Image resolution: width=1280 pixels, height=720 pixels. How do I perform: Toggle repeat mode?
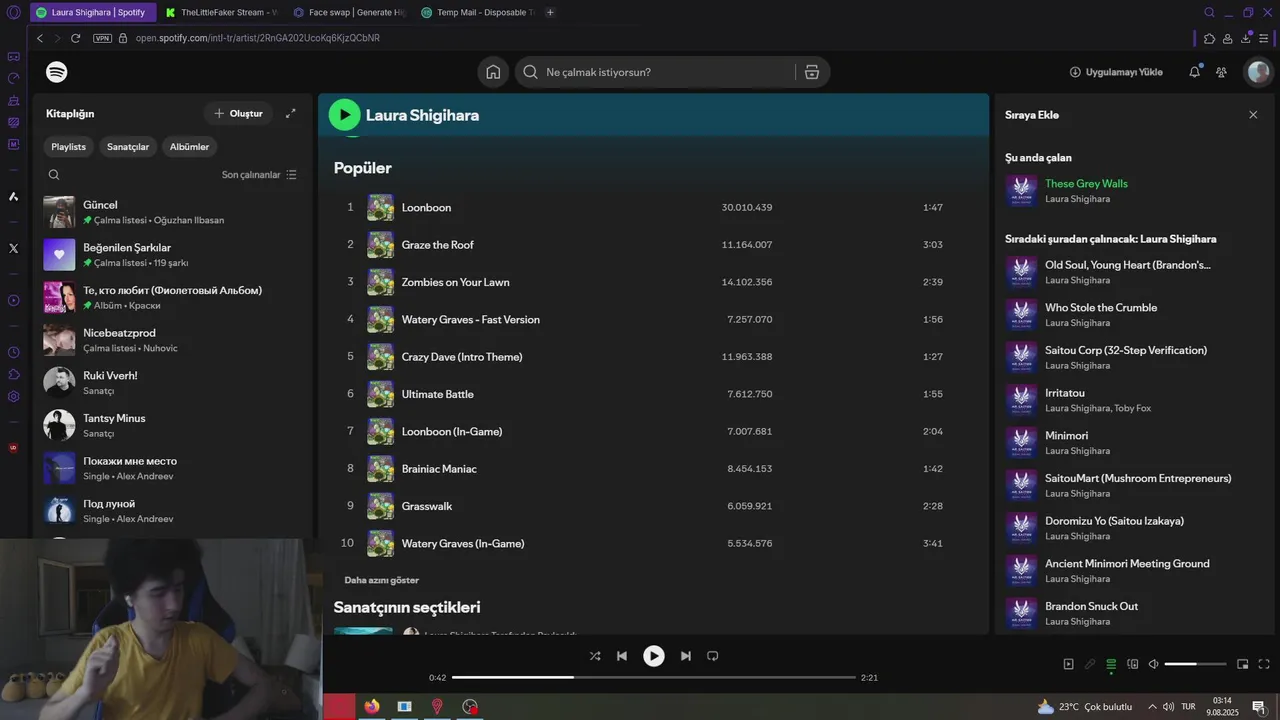pos(713,656)
